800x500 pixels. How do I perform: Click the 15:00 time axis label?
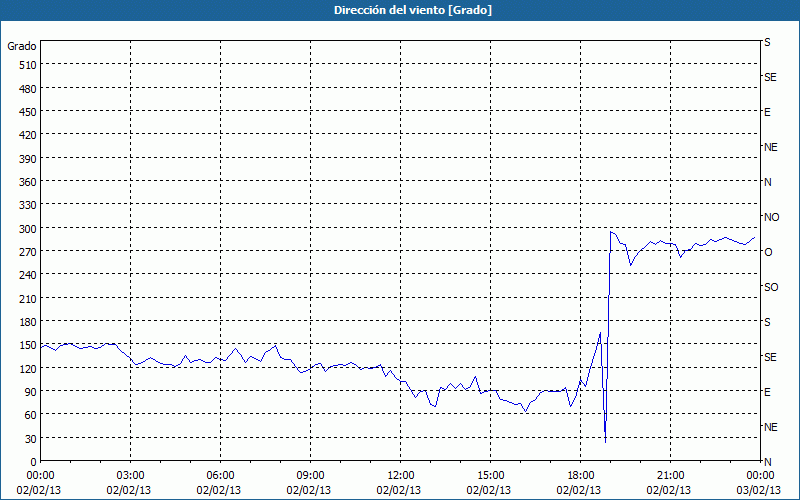(x=490, y=476)
